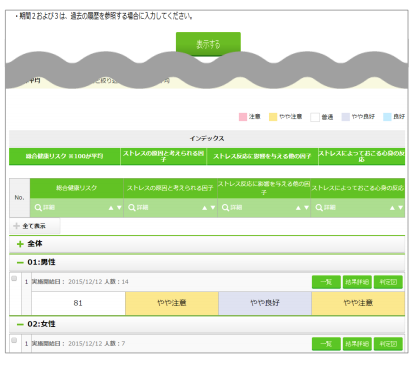
Task: Open 判定図 for the 男性 entry
Action: coord(388,282)
